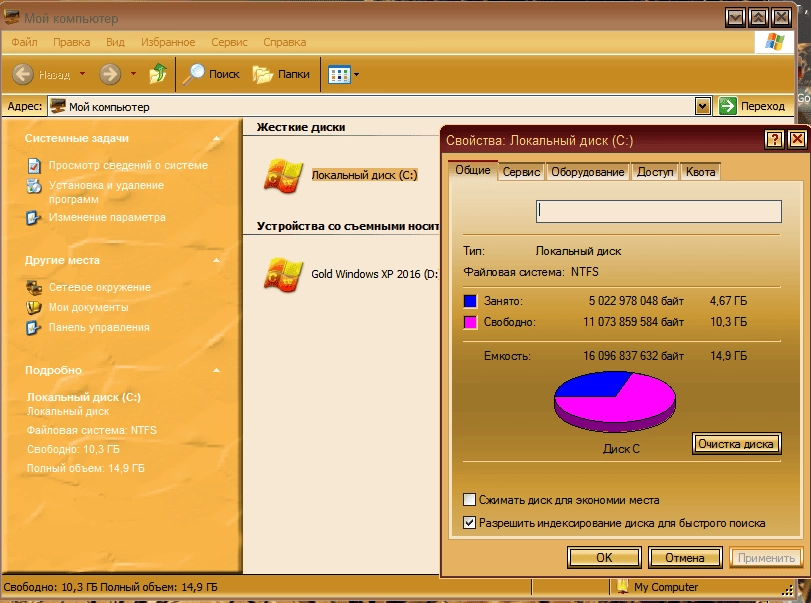Image resolution: width=811 pixels, height=603 pixels.
Task: Click the Мои документы icon
Action: 34,307
